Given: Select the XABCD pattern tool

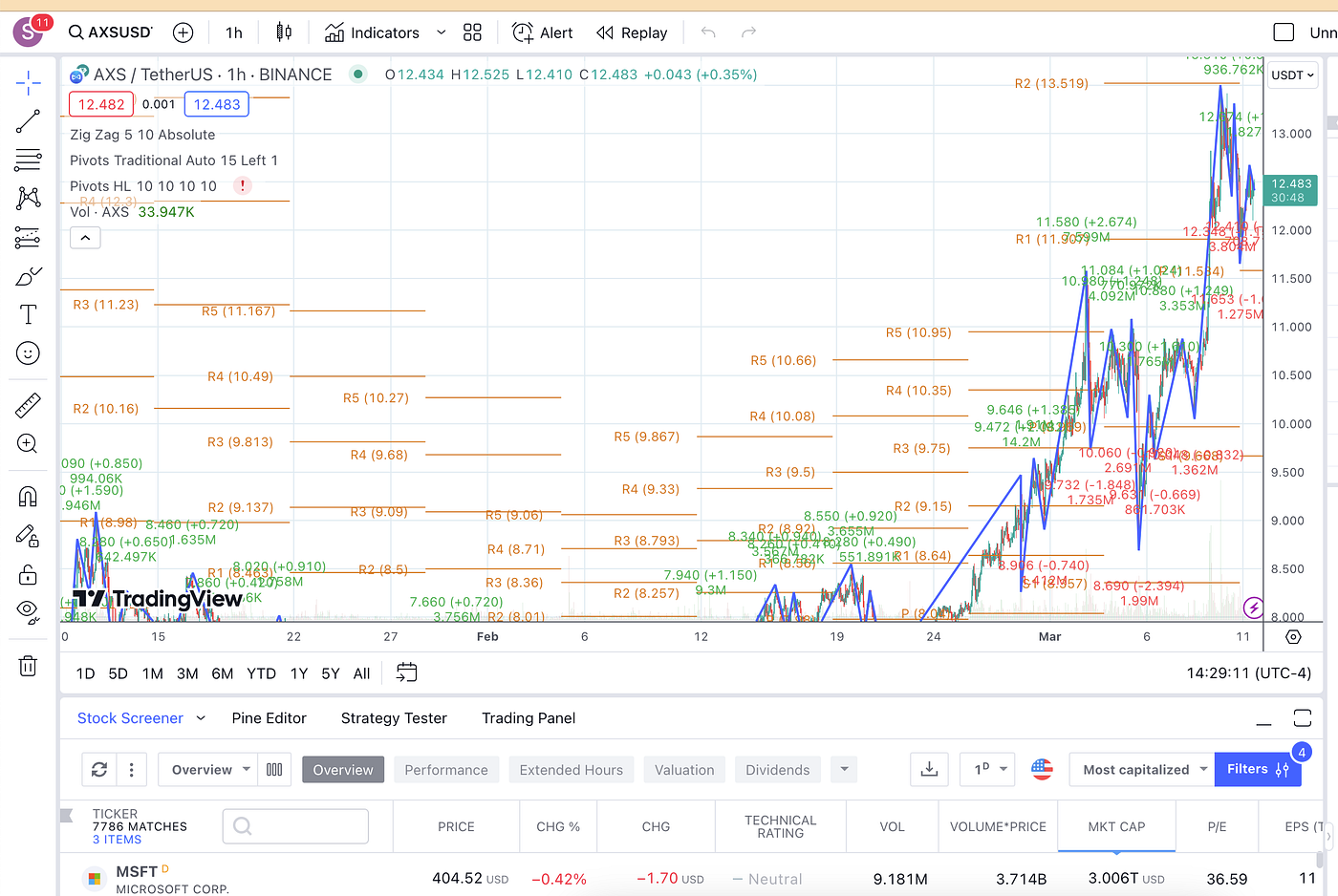Looking at the screenshot, I should point(29,198).
